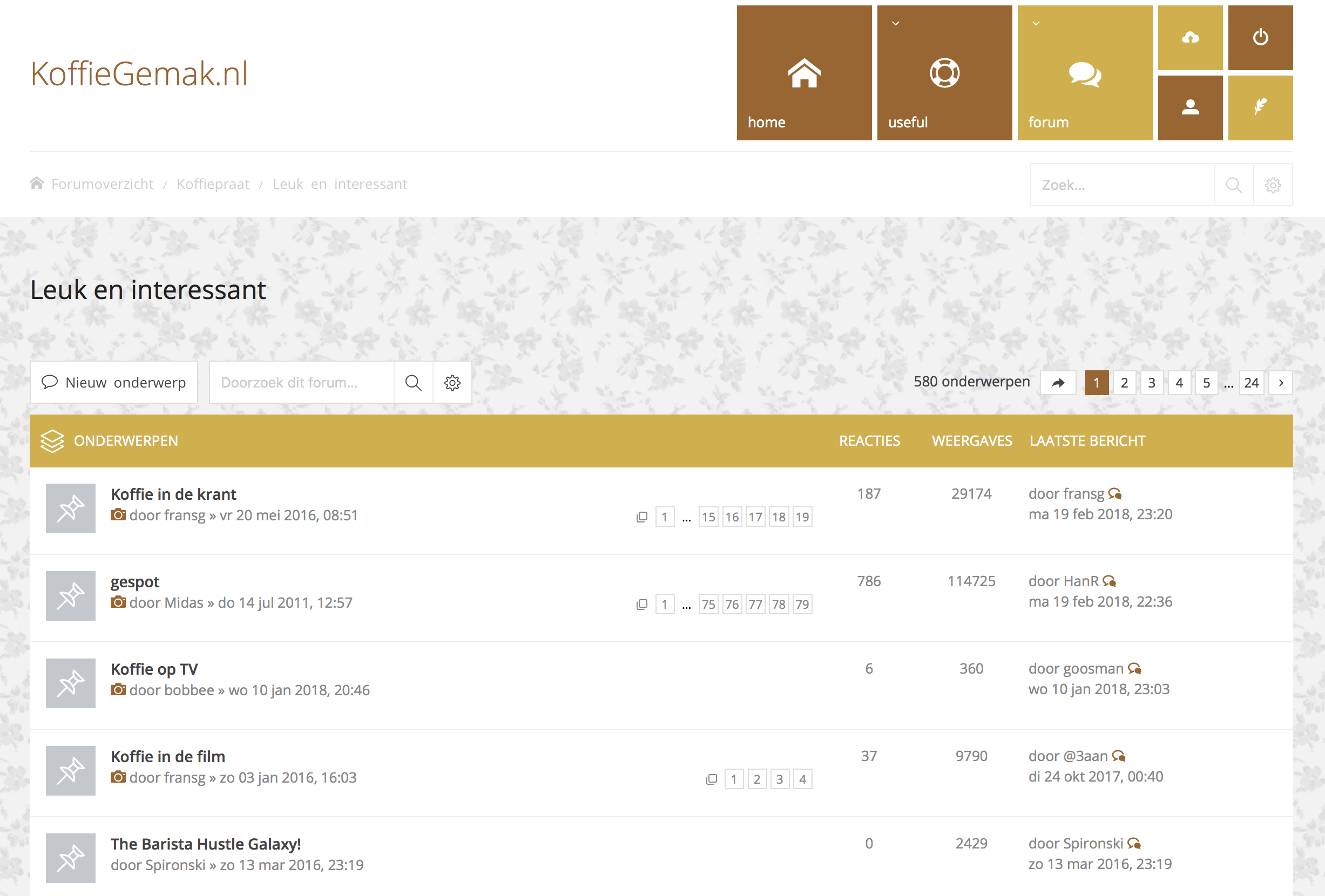This screenshot has height=896, width=1325.
Task: Go to next page chevron
Action: tap(1281, 383)
